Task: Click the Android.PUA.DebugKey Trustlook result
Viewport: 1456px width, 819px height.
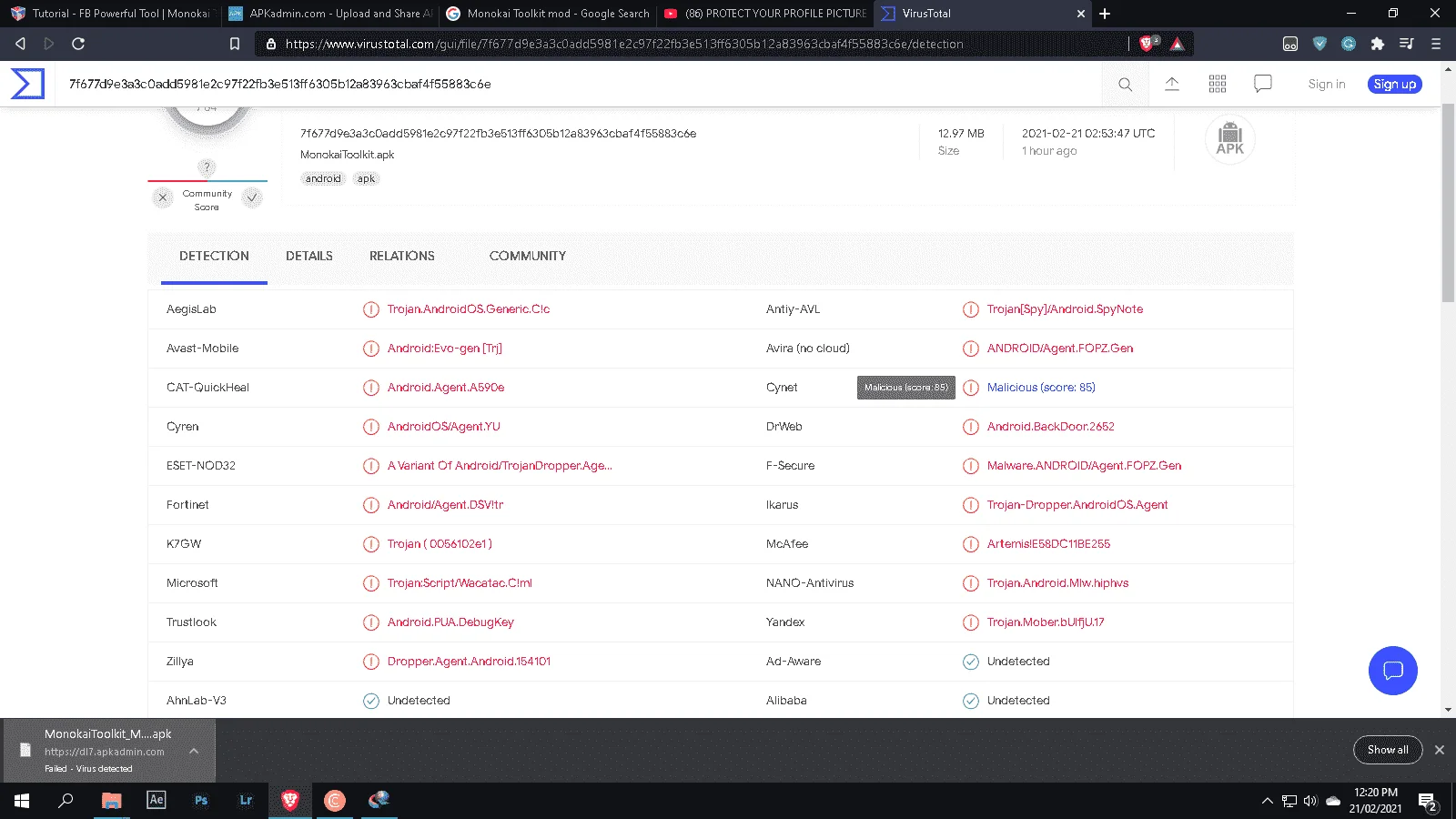Action: 450,622
